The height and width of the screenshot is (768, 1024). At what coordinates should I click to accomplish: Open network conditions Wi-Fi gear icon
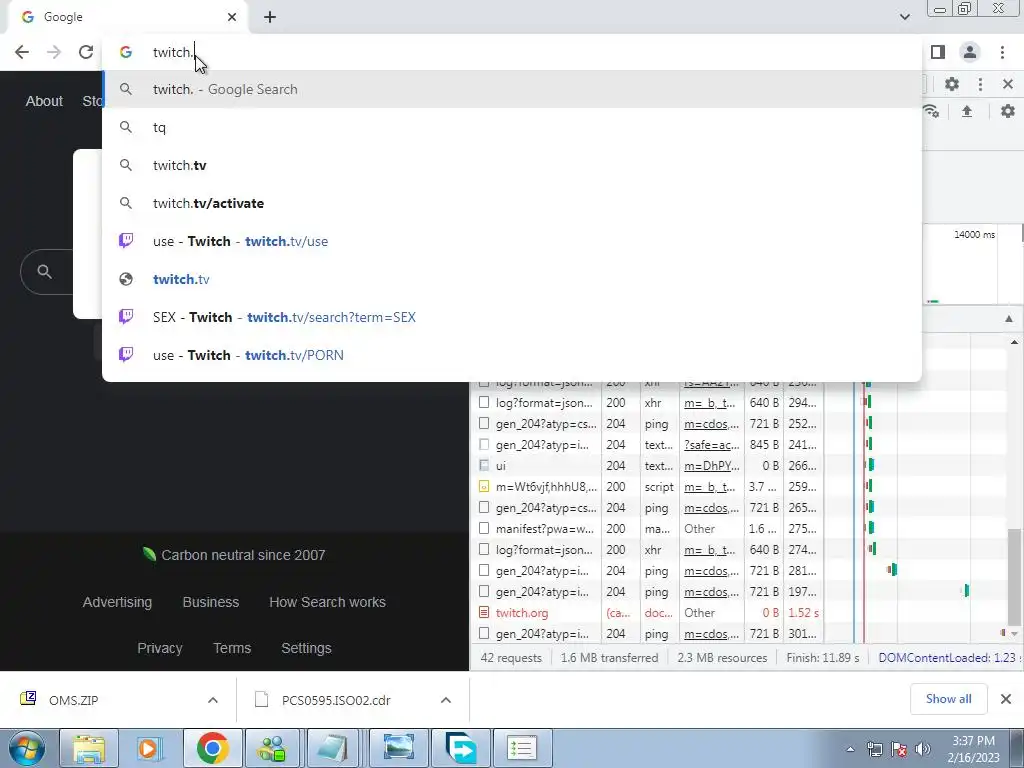[x=931, y=111]
